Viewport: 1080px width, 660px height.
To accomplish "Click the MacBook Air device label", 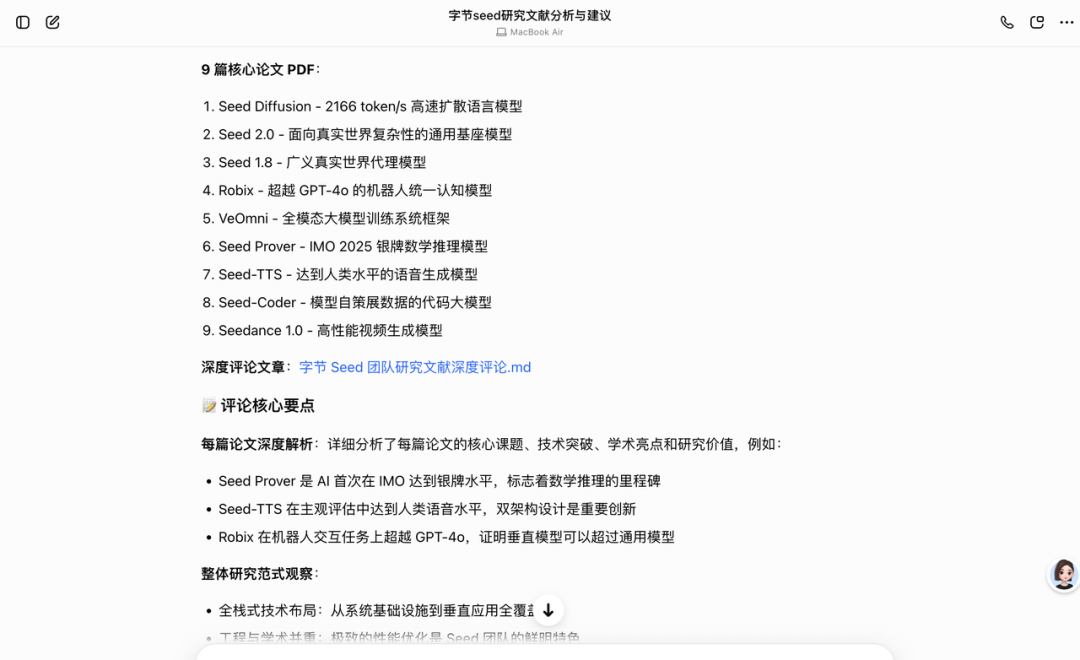I will pyautogui.click(x=537, y=32).
